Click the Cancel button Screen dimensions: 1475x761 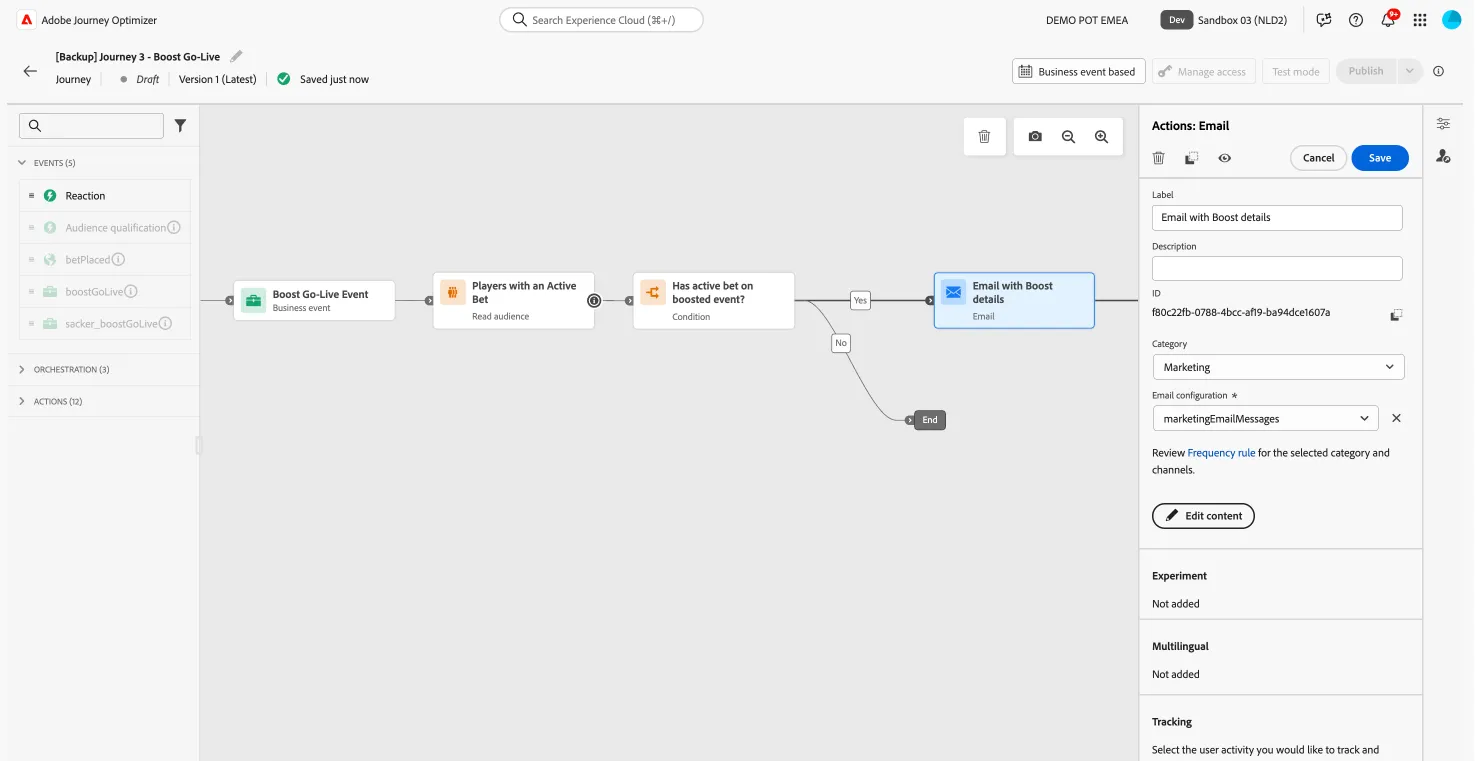(1318, 158)
